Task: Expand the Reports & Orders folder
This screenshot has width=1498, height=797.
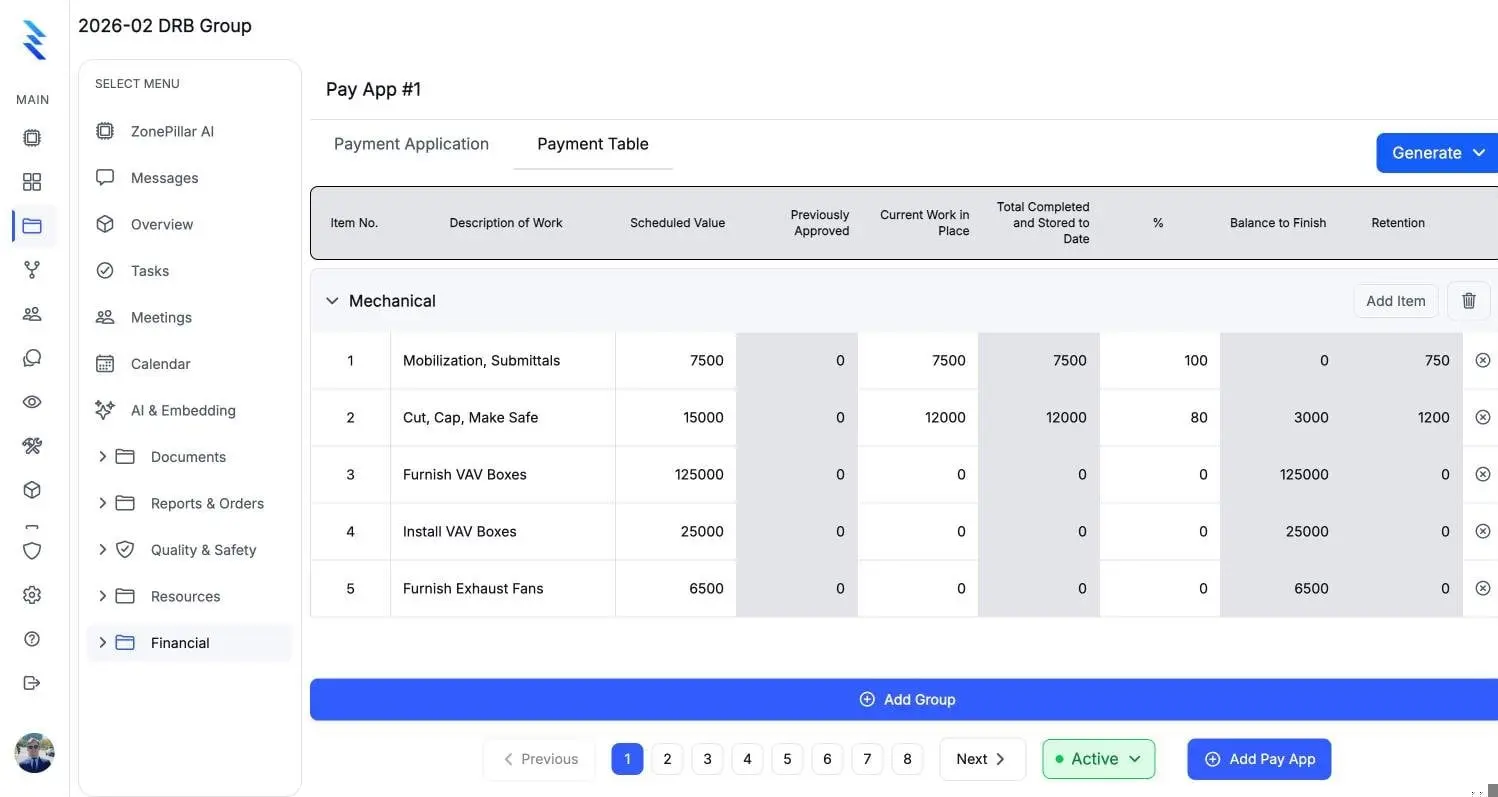Action: (102, 503)
